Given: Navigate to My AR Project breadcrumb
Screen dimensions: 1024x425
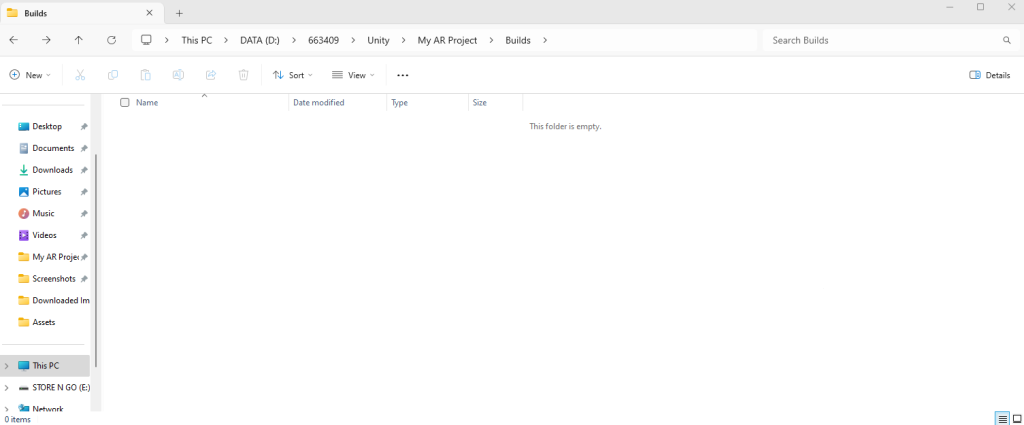Looking at the screenshot, I should 447,40.
